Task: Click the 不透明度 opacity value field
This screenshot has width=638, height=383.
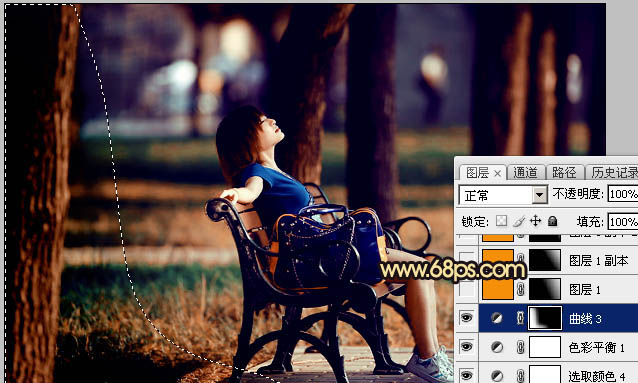Action: click(623, 194)
